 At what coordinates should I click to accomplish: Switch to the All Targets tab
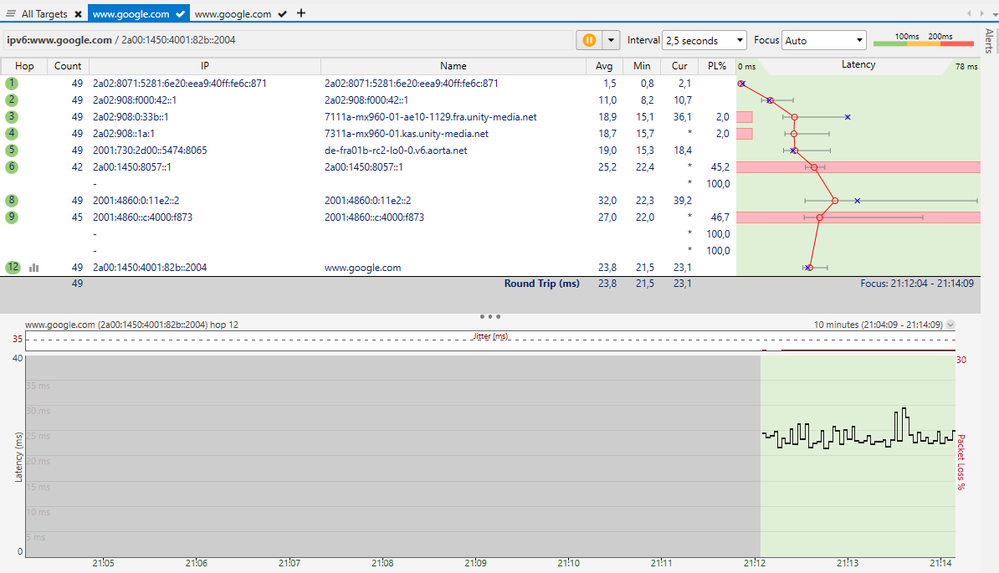click(44, 13)
